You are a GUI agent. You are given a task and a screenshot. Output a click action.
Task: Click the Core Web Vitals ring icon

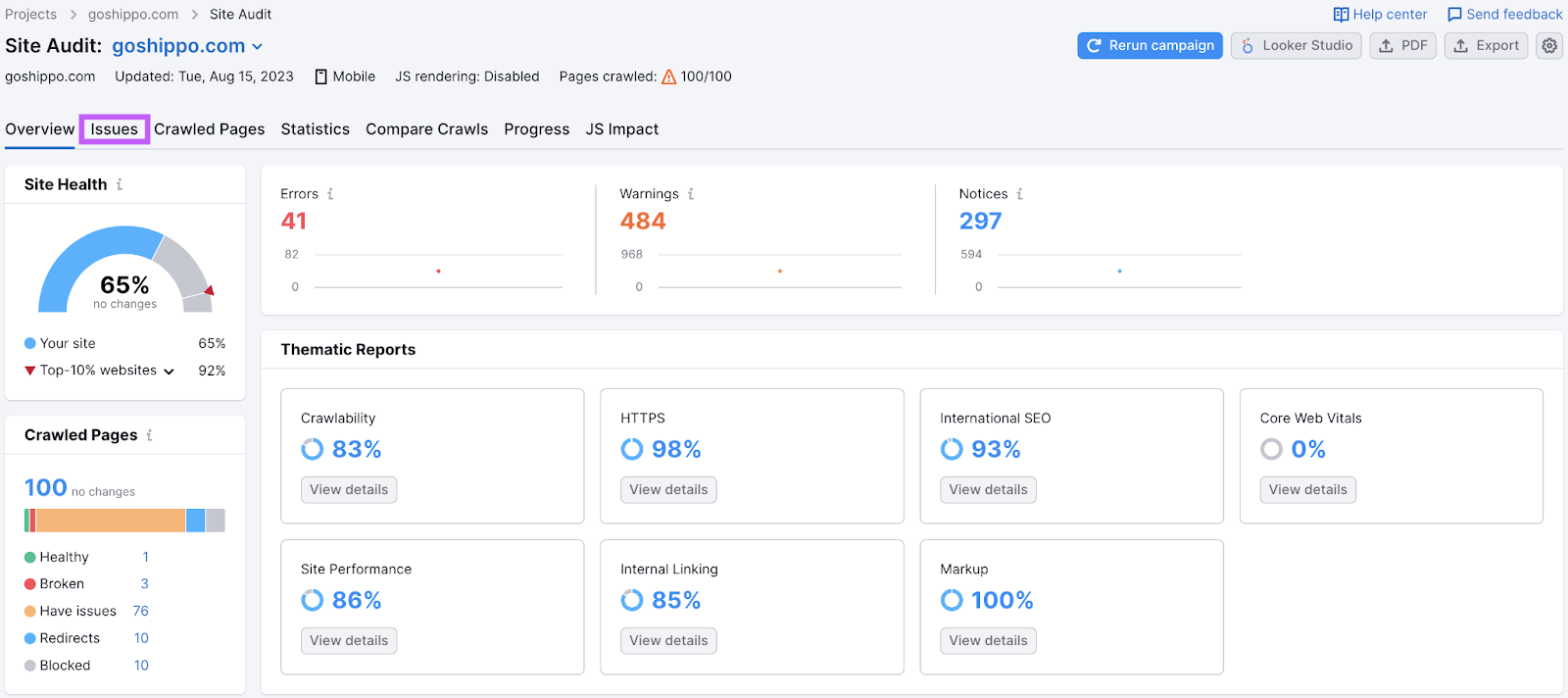(1271, 449)
